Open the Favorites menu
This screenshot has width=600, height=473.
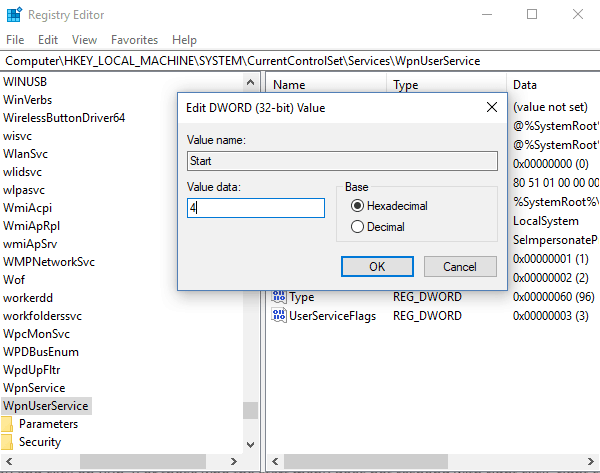tap(134, 40)
